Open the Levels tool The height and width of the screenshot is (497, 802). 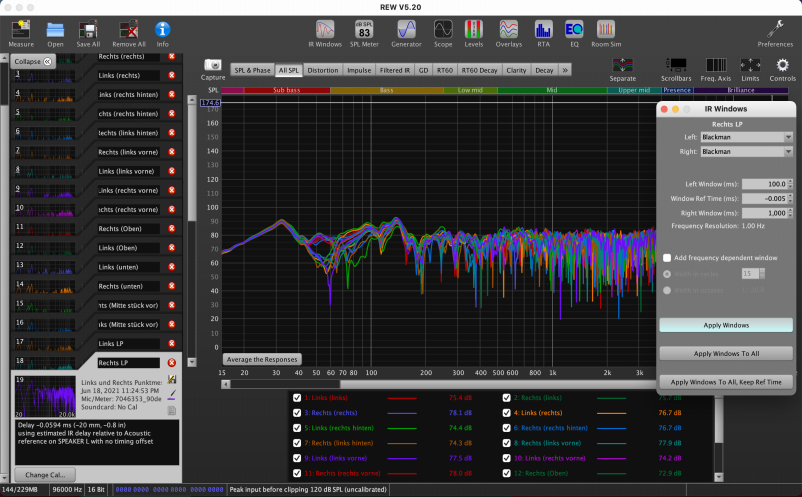[x=474, y=34]
